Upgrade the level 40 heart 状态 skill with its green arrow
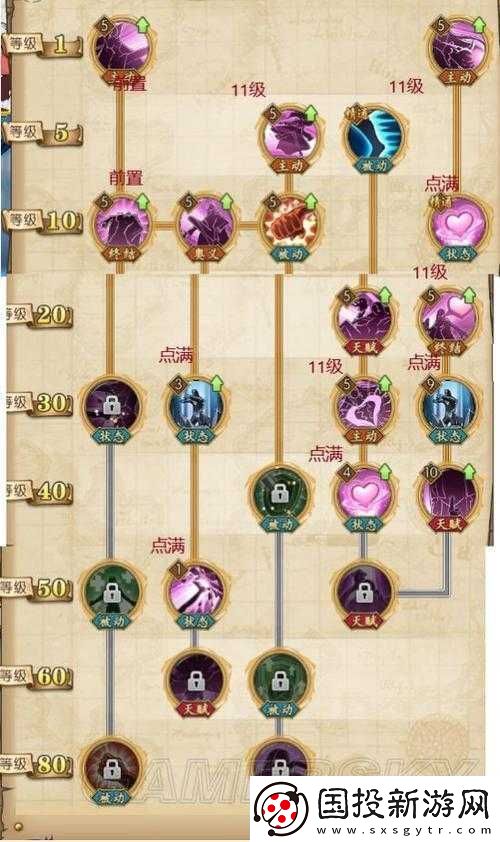 tap(385, 473)
